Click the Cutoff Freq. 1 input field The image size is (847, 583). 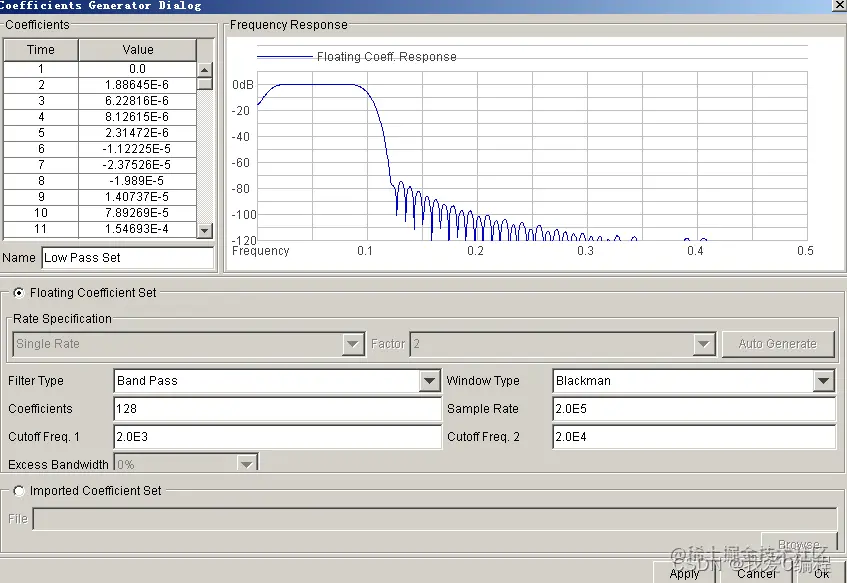coord(278,437)
